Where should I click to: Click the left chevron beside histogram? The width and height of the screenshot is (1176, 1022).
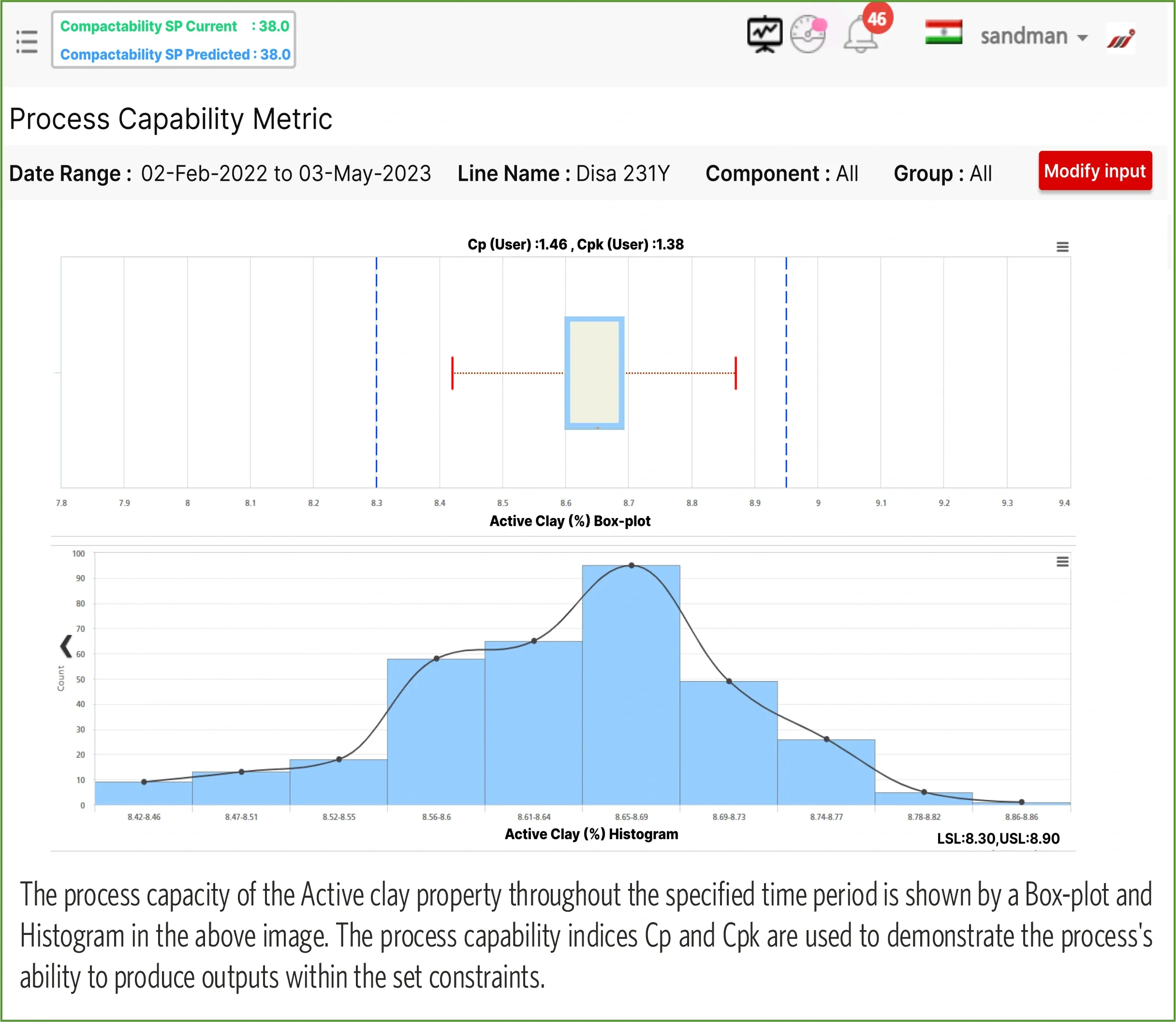pos(66,646)
